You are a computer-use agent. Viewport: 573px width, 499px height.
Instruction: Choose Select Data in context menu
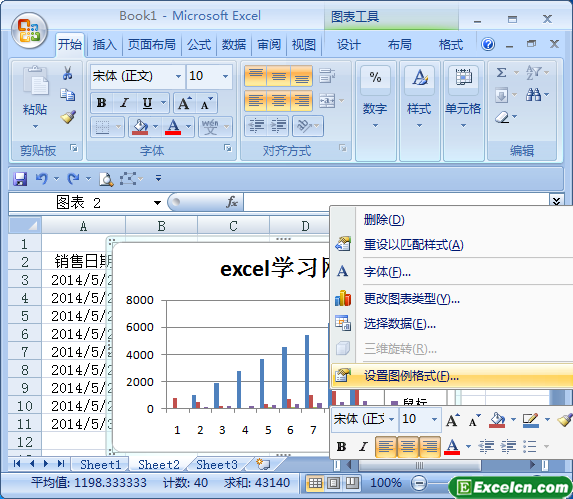pyautogui.click(x=452, y=324)
